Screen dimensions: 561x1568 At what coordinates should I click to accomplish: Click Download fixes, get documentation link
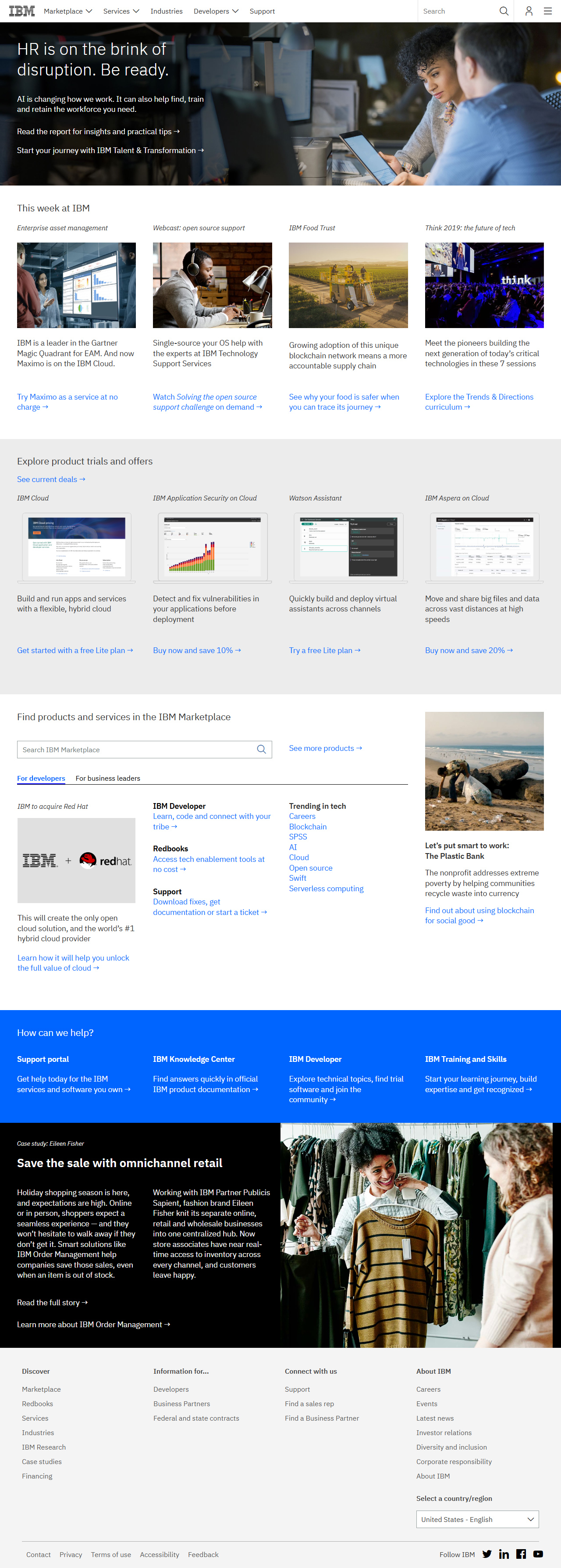point(210,906)
